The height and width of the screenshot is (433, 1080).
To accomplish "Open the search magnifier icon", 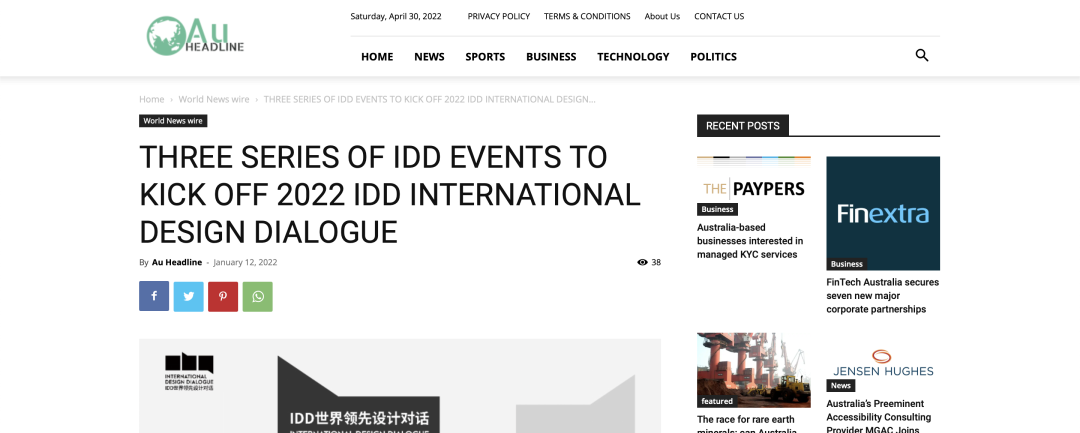I will (922, 56).
